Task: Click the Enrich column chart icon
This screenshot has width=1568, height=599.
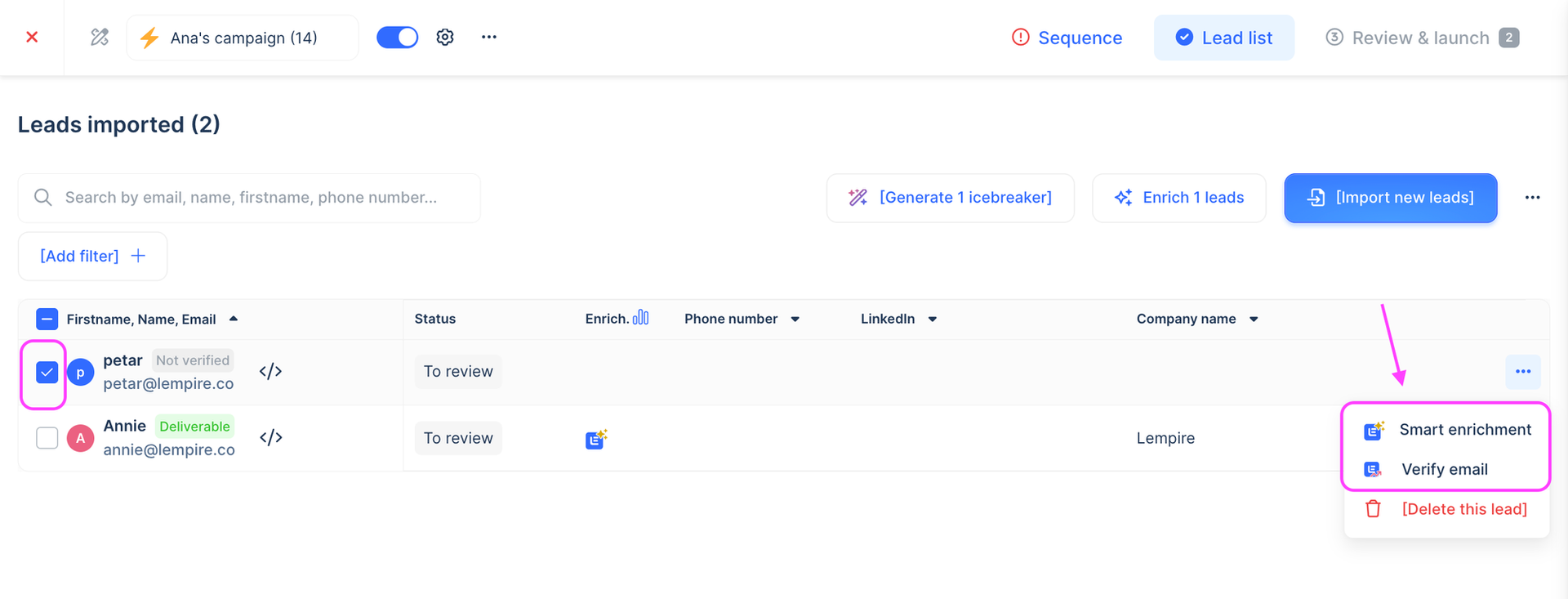Action: [641, 318]
